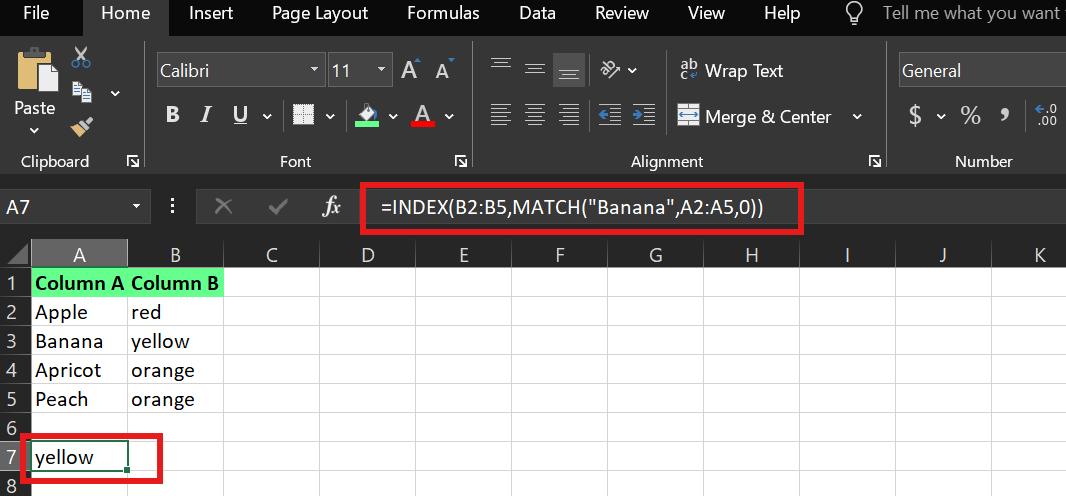Screen dimensions: 1066x496
Task: Expand the General number format dropdown
Action: 980,71
